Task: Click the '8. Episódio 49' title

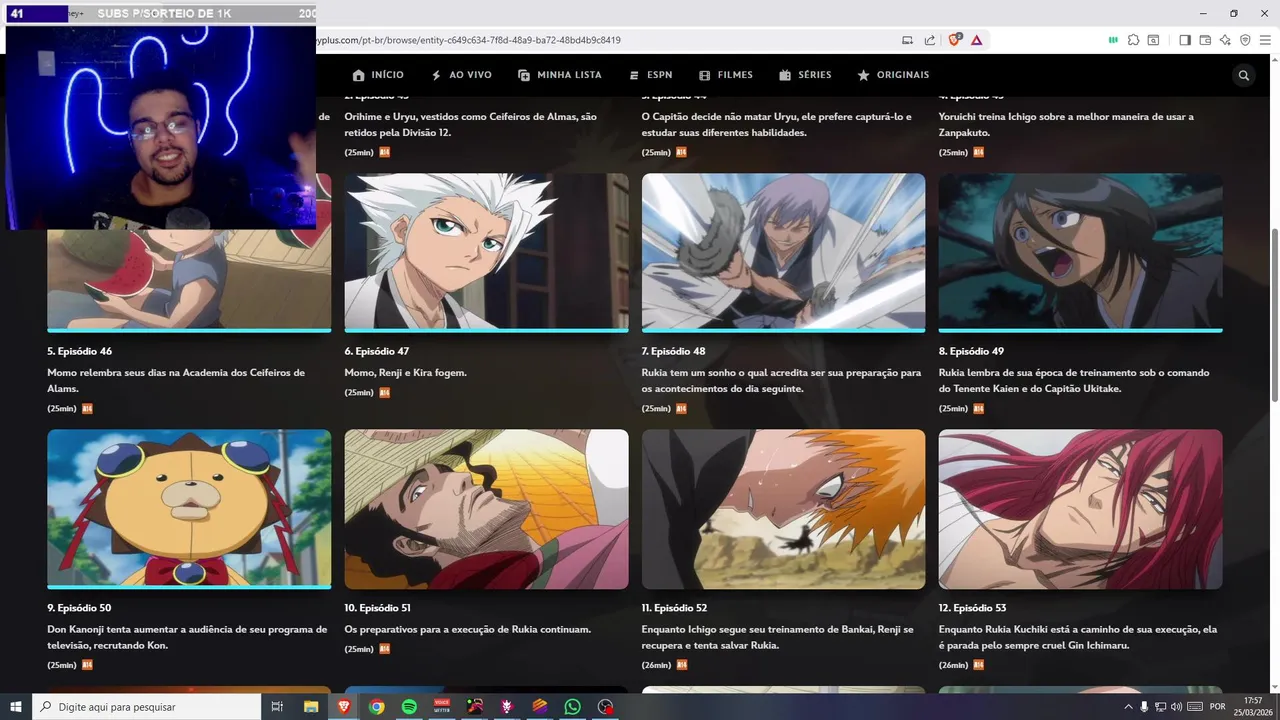Action: (971, 352)
